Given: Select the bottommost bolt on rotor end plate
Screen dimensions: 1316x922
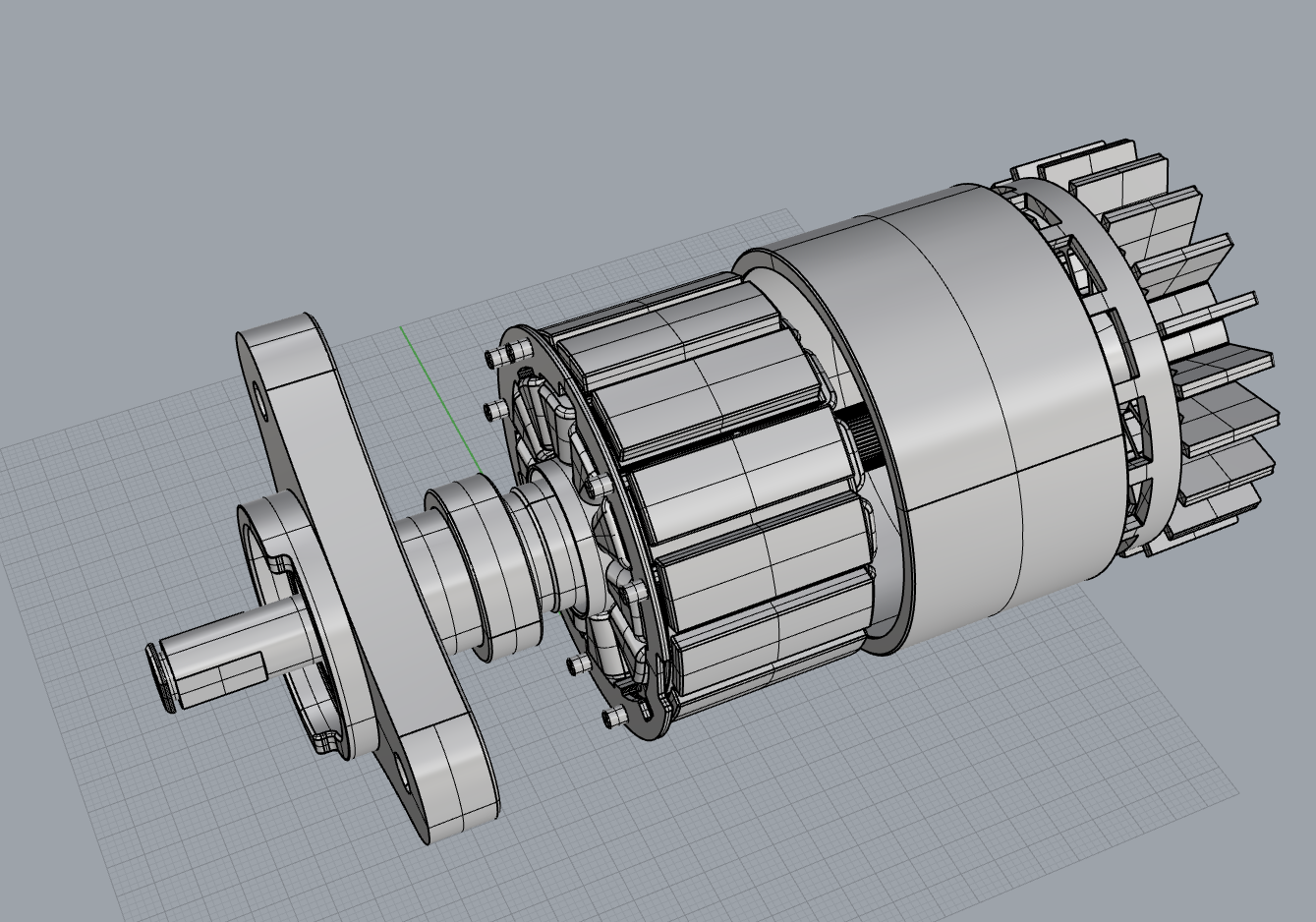Looking at the screenshot, I should pyautogui.click(x=614, y=717).
